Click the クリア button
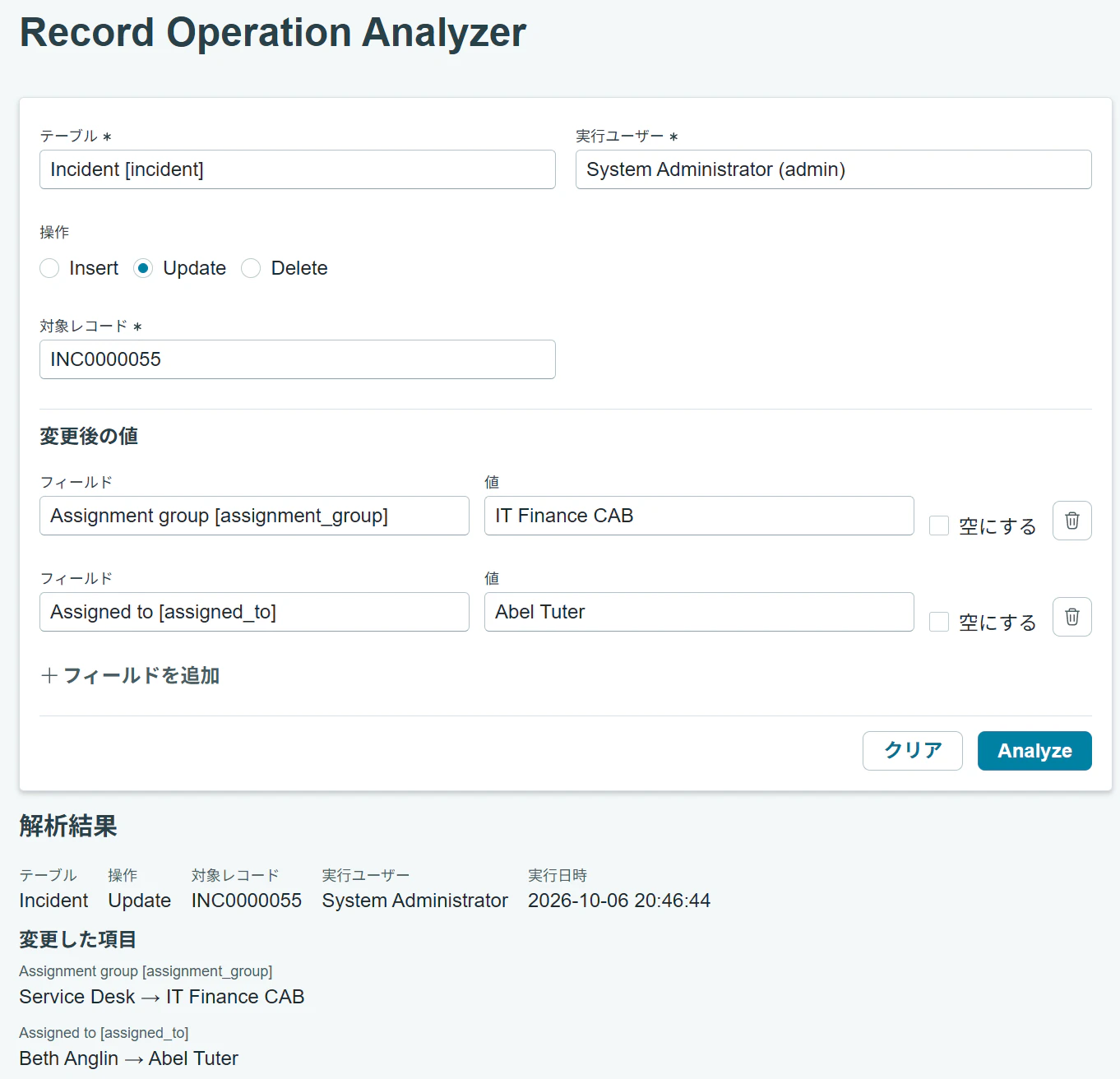 pyautogui.click(x=913, y=751)
